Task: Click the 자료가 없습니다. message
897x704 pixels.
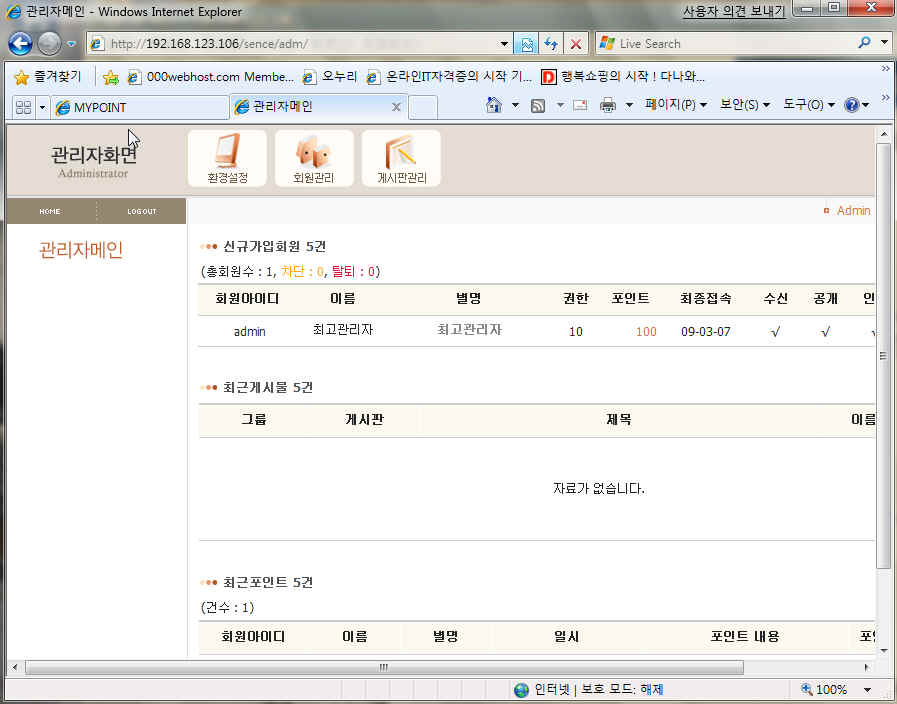Action: (x=598, y=488)
